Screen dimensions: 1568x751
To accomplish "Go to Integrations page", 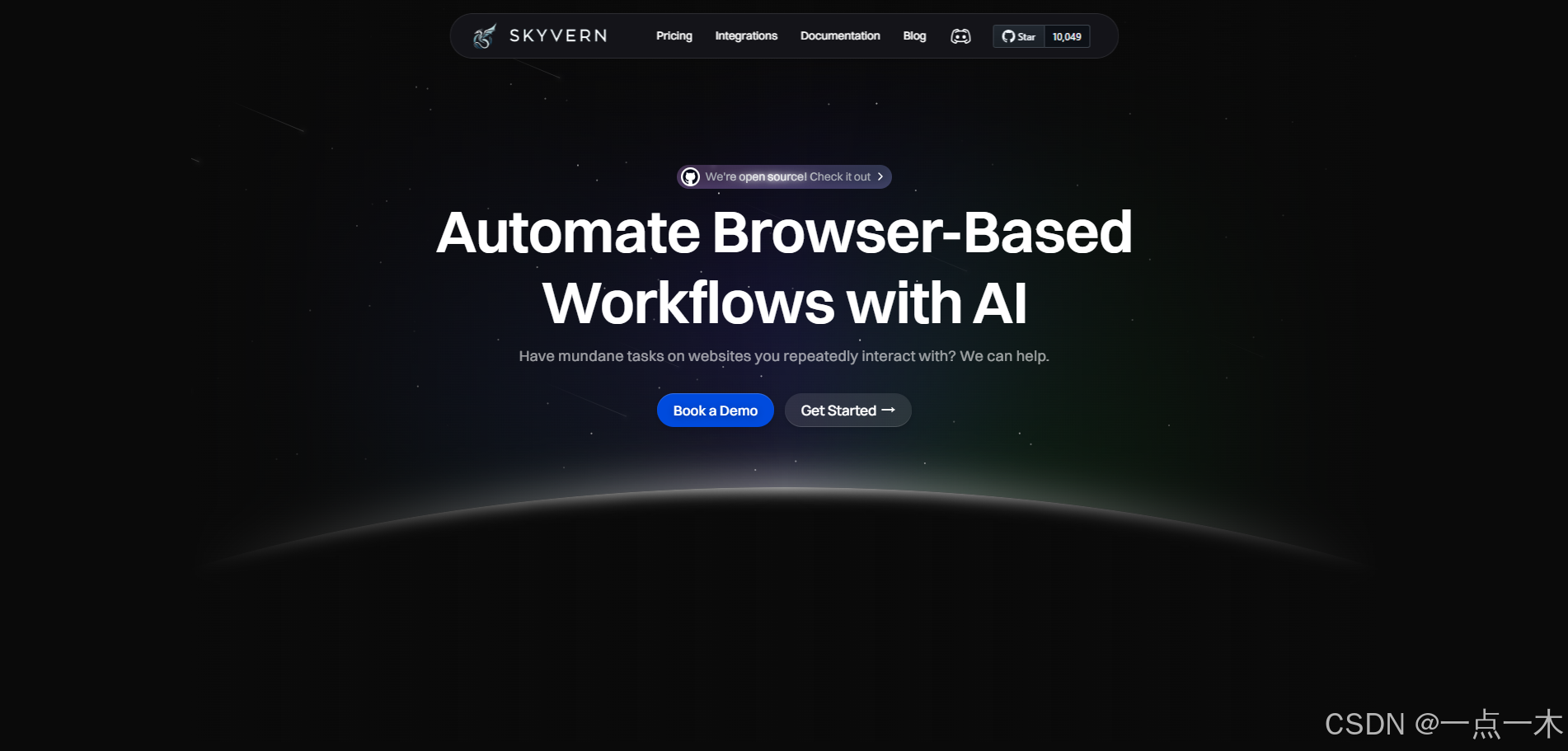I will (x=746, y=35).
